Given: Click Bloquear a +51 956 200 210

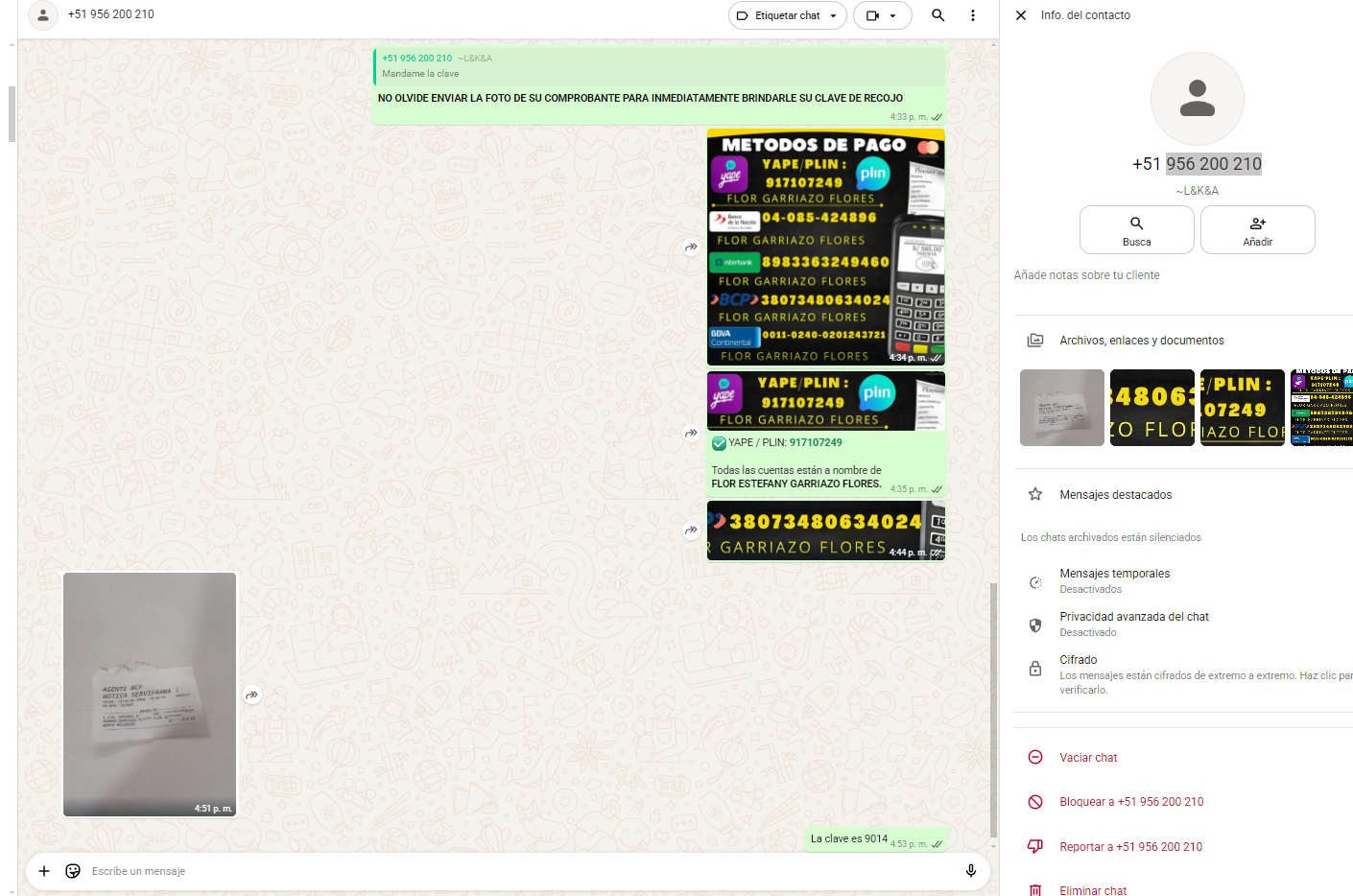Looking at the screenshot, I should tap(1130, 802).
